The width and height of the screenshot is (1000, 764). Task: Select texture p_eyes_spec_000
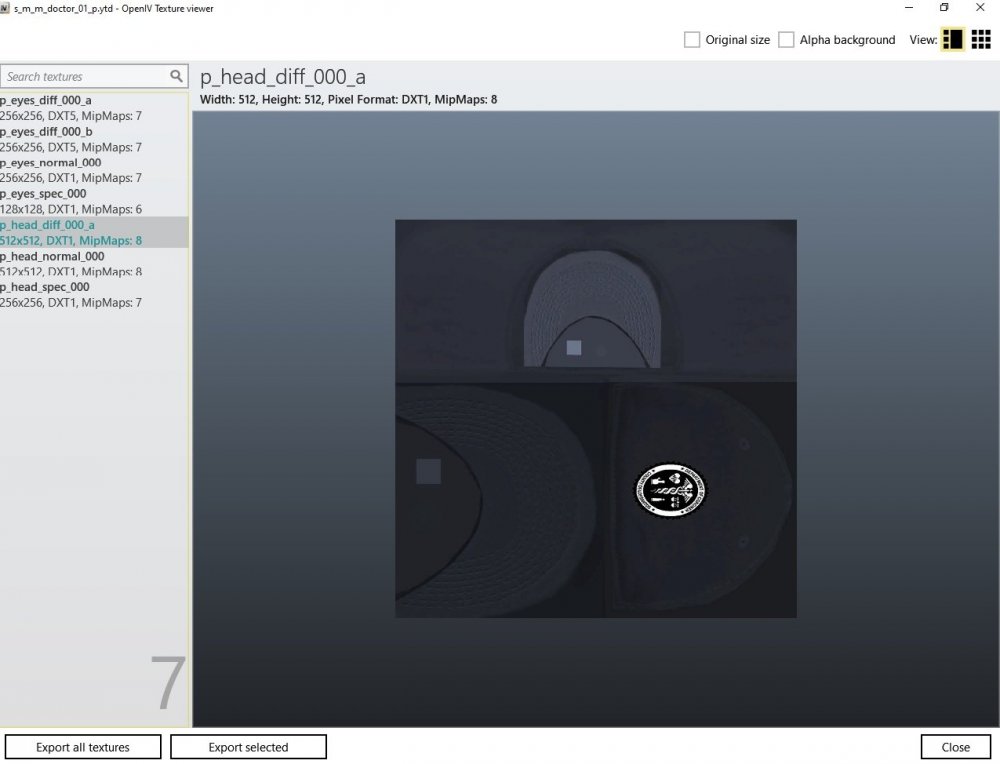click(x=94, y=202)
